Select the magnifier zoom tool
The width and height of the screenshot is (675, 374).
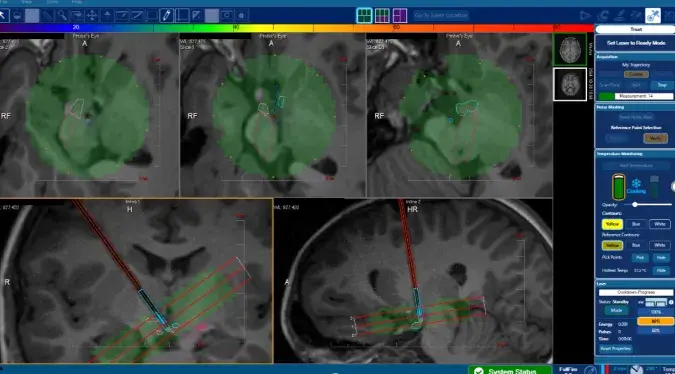coord(62,16)
